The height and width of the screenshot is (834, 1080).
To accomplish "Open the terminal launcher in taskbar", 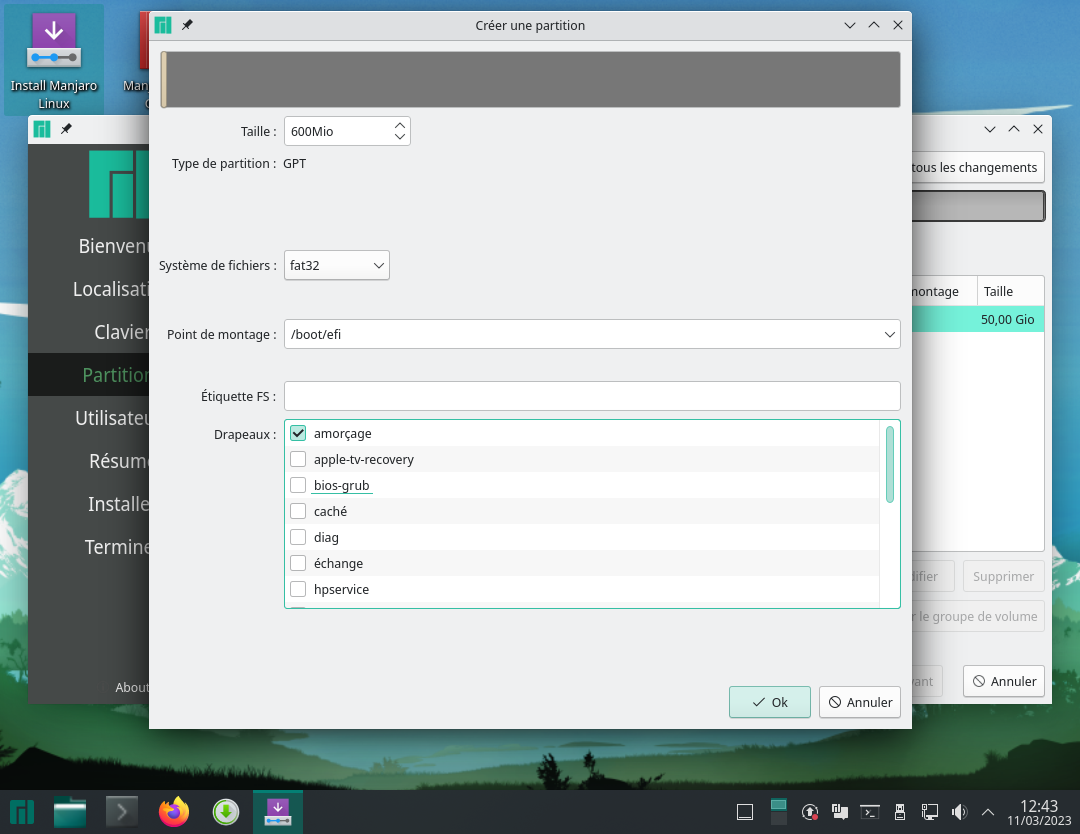I will click(x=122, y=812).
